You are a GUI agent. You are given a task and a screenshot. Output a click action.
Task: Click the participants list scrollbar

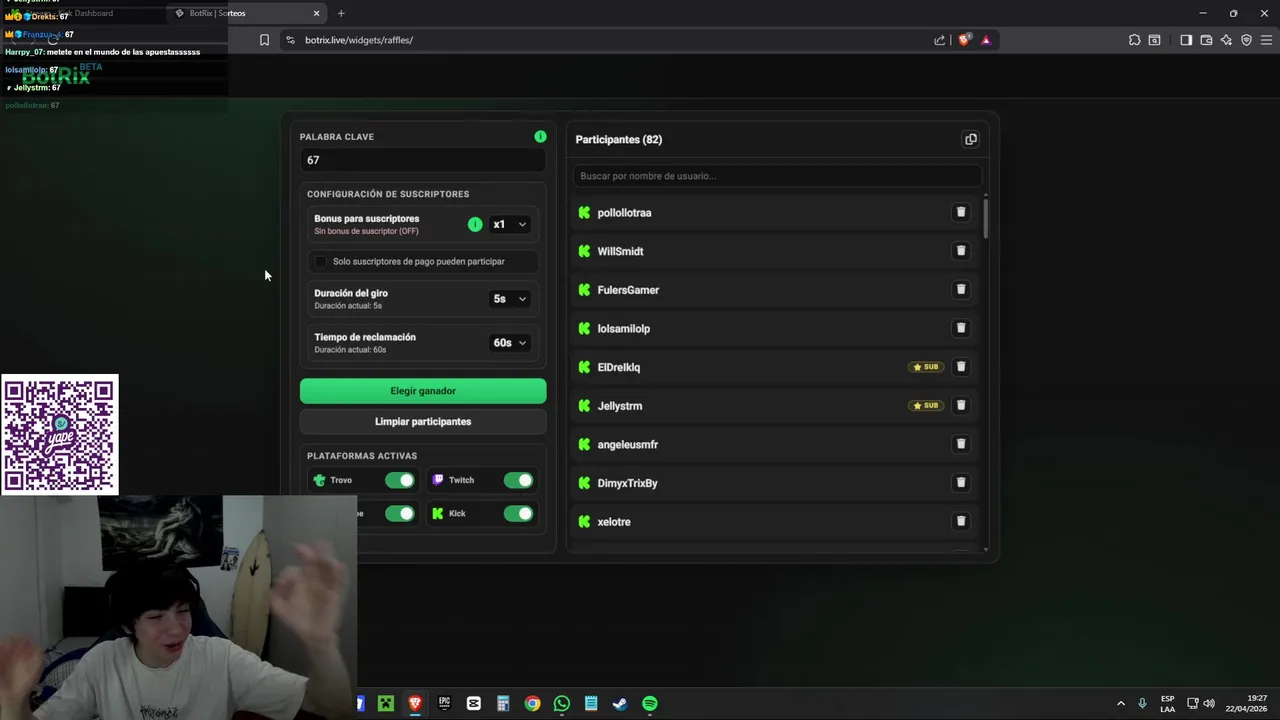click(986, 217)
